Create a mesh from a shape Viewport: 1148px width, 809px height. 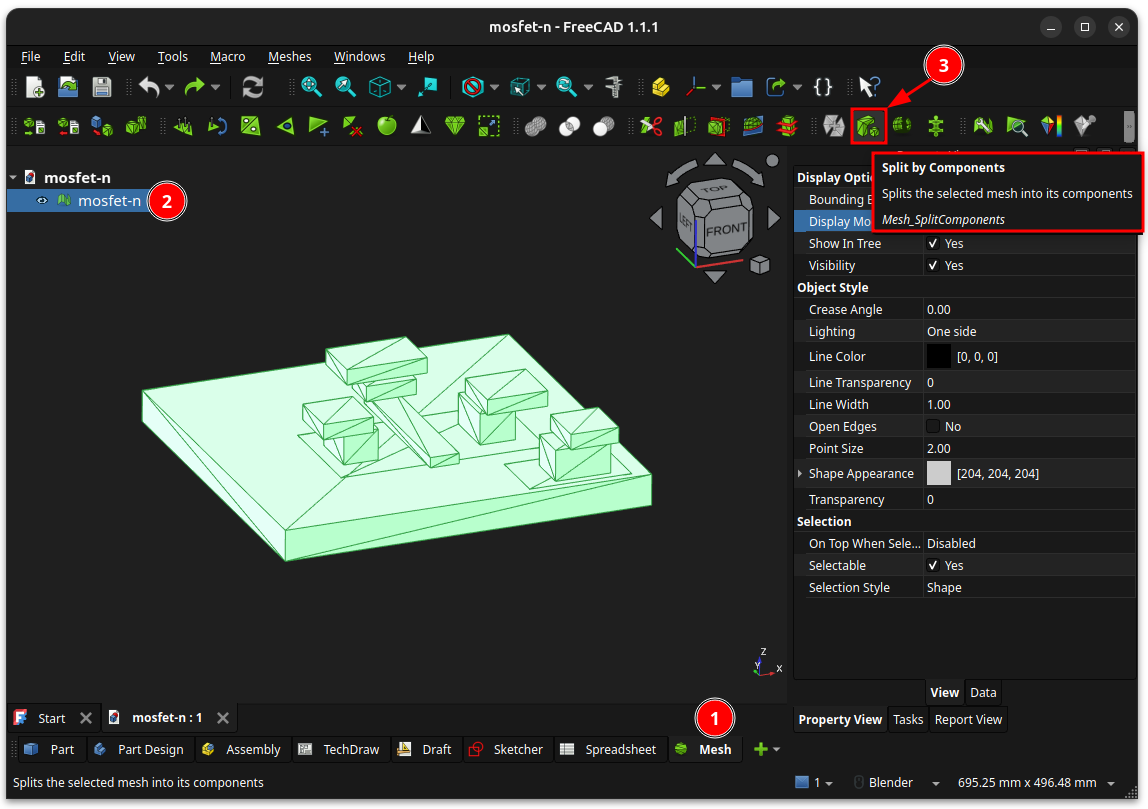102,127
